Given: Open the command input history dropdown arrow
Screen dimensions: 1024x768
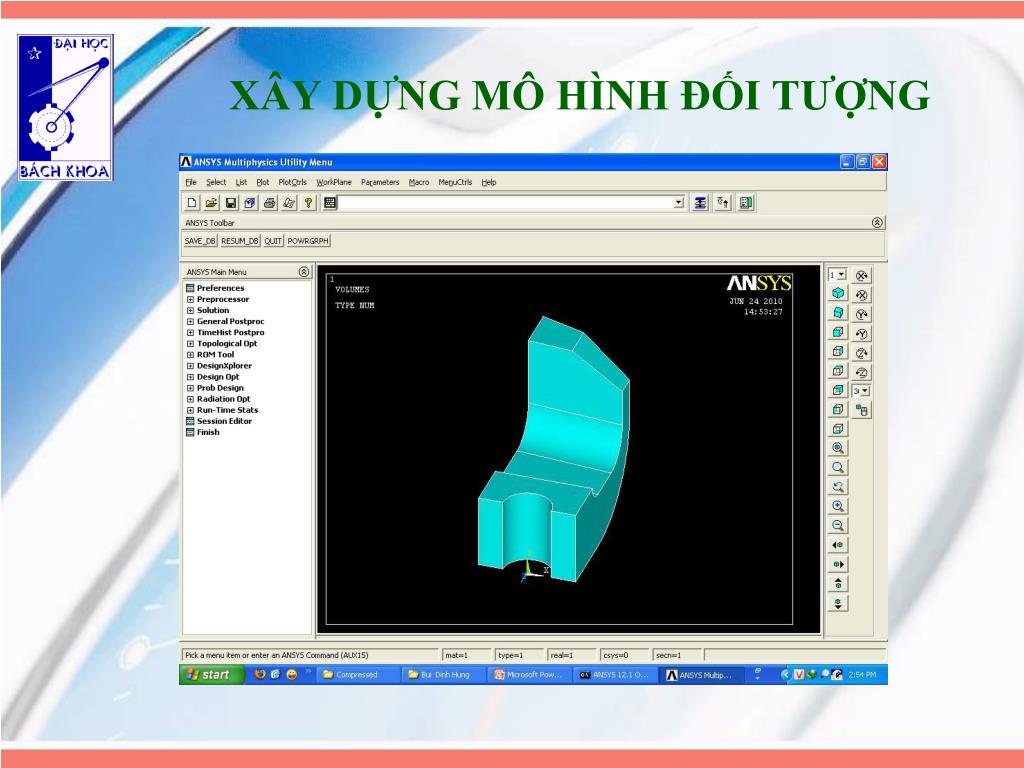Looking at the screenshot, I should click(x=679, y=203).
